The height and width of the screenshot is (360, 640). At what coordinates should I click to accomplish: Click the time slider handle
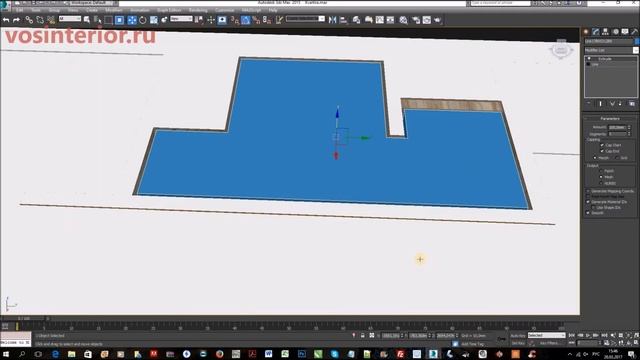click(24, 318)
